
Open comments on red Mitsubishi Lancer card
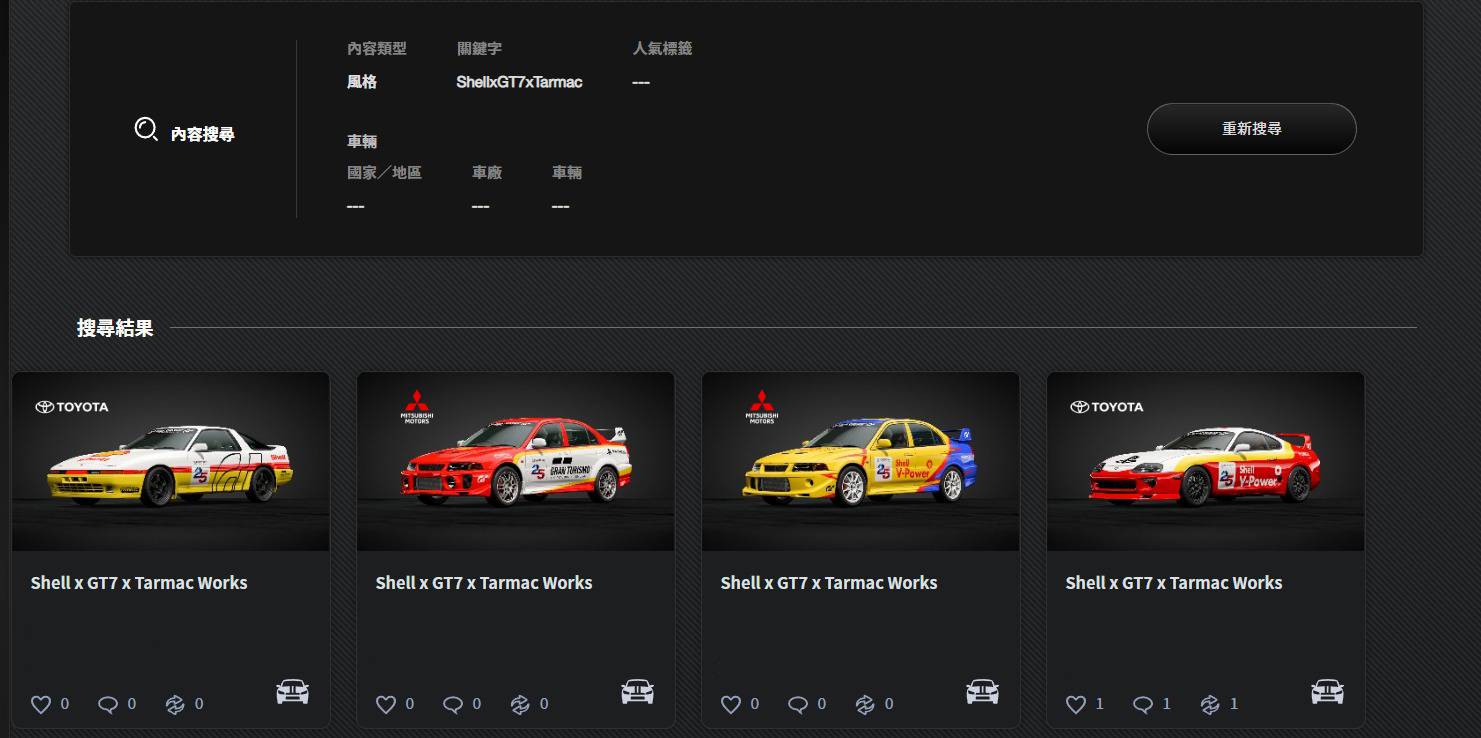[453, 704]
